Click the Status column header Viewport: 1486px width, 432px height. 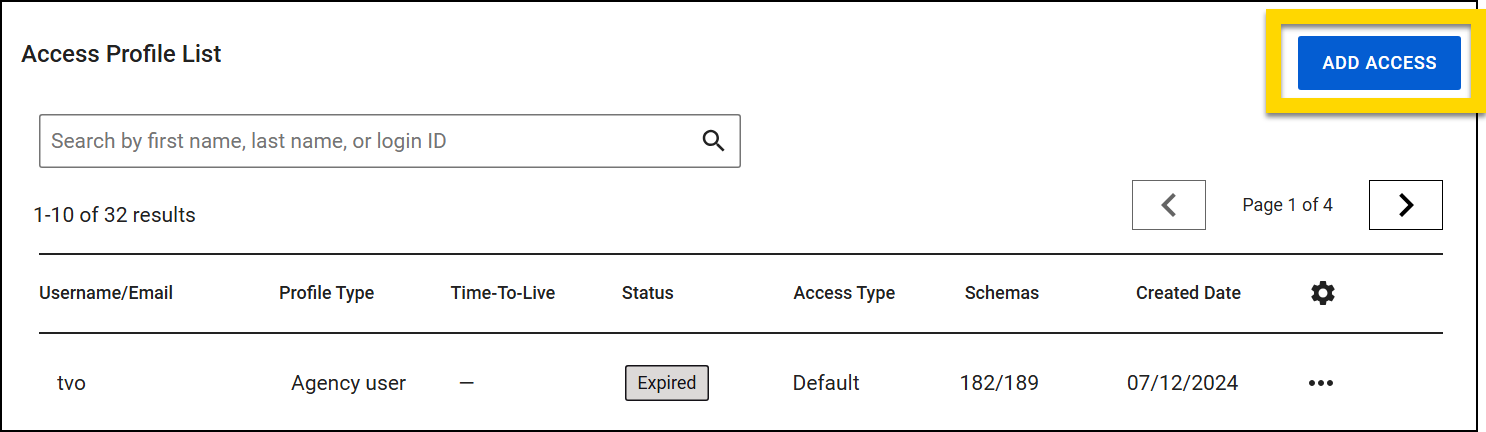pyautogui.click(x=647, y=293)
